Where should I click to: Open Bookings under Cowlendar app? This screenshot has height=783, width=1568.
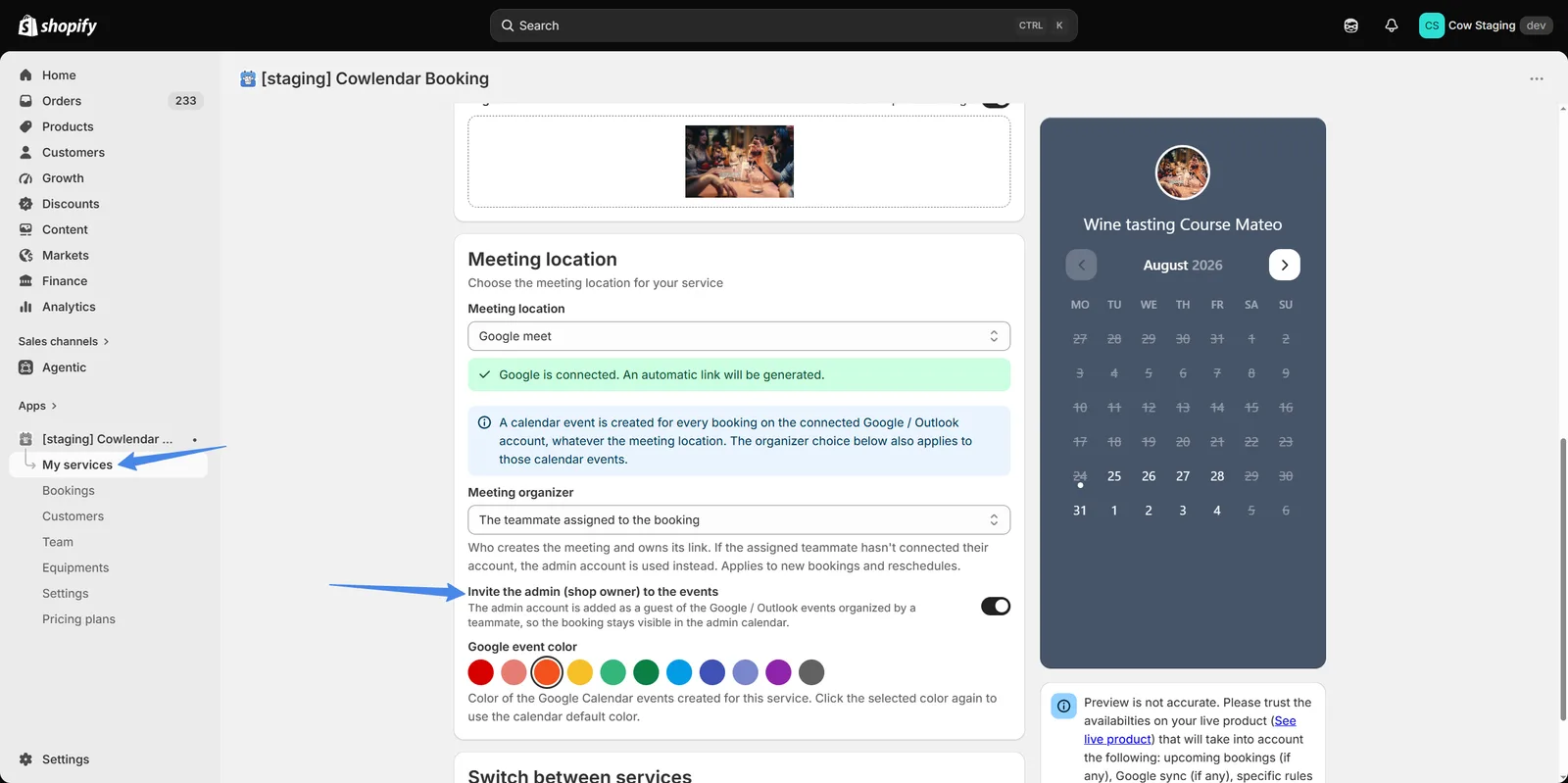pyautogui.click(x=69, y=491)
